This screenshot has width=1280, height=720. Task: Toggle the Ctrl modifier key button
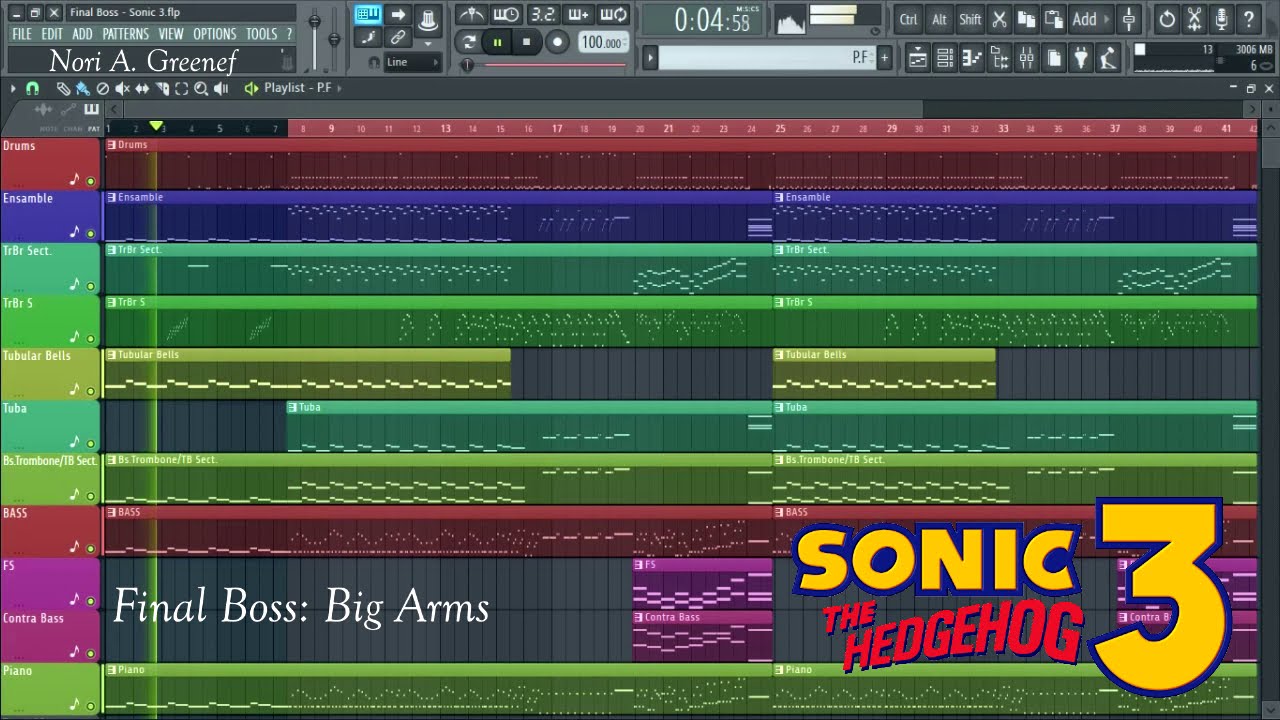(x=908, y=19)
